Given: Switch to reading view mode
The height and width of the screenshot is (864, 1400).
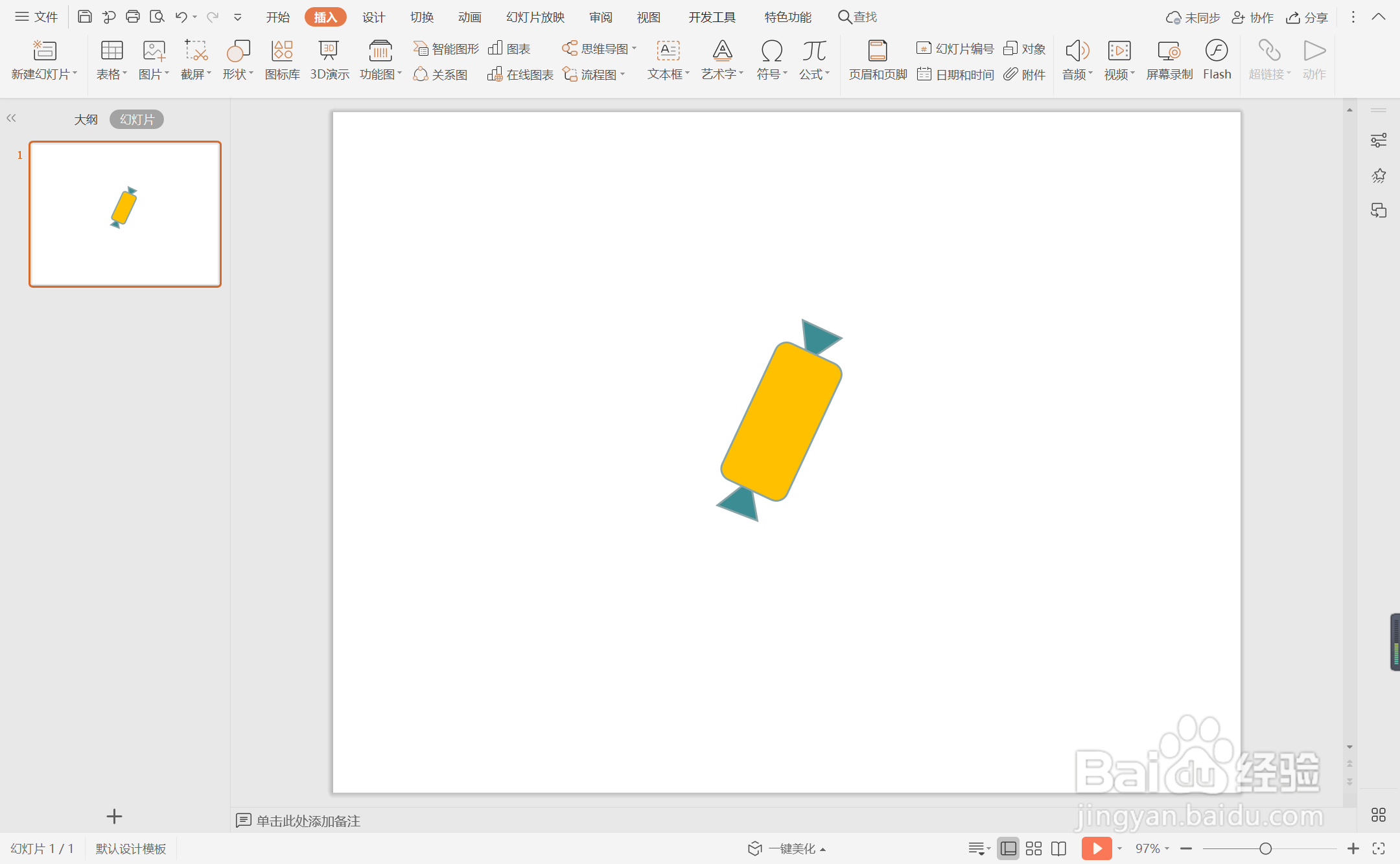Looking at the screenshot, I should (x=1059, y=848).
